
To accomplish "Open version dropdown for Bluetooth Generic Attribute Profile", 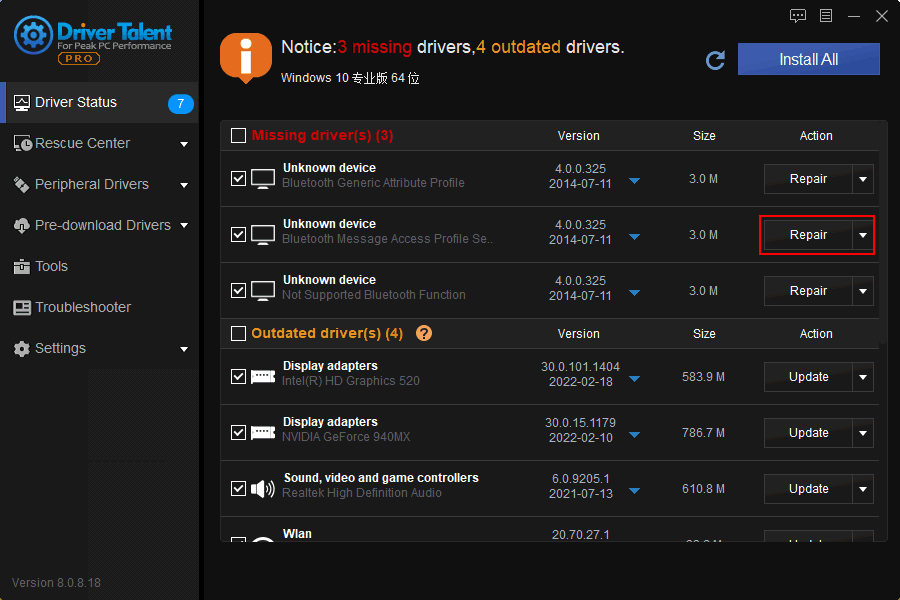I will 634,181.
